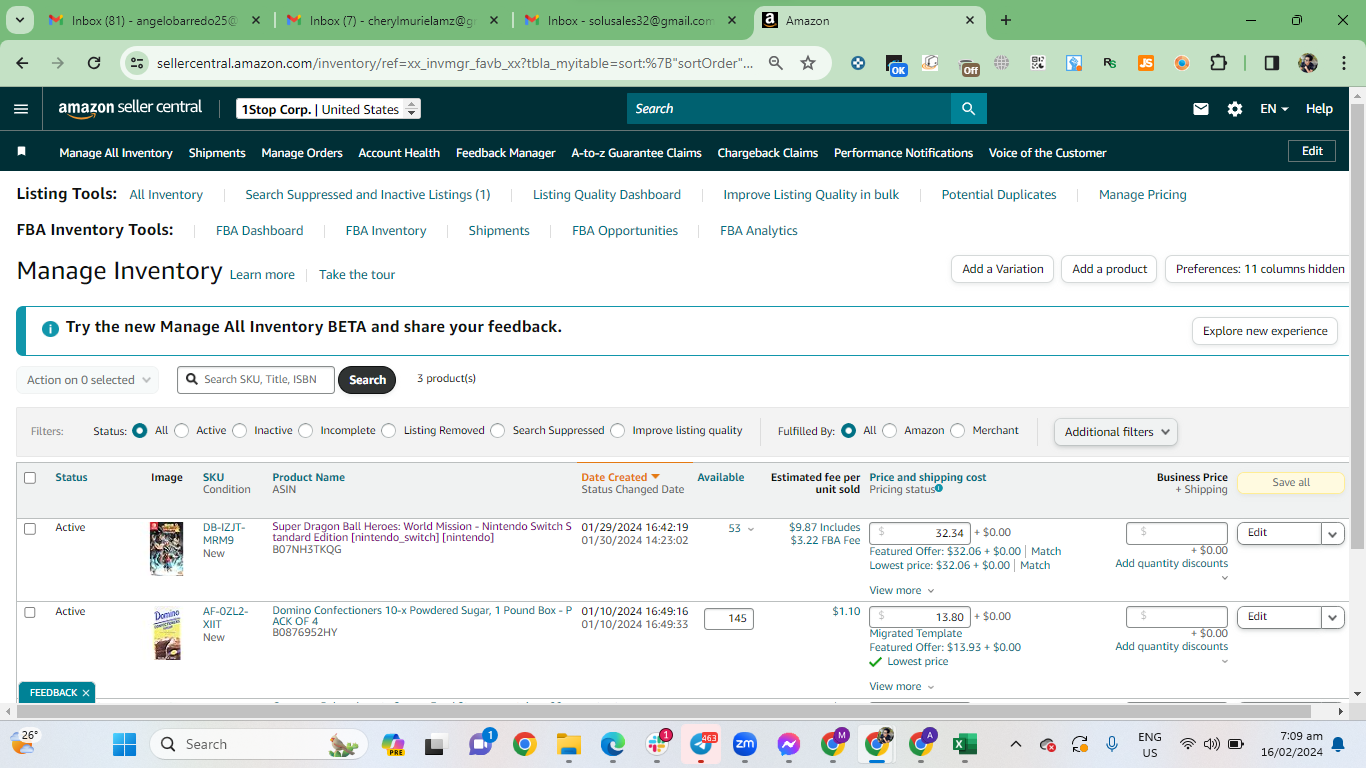Open the orange JS browser extension

[1146, 63]
